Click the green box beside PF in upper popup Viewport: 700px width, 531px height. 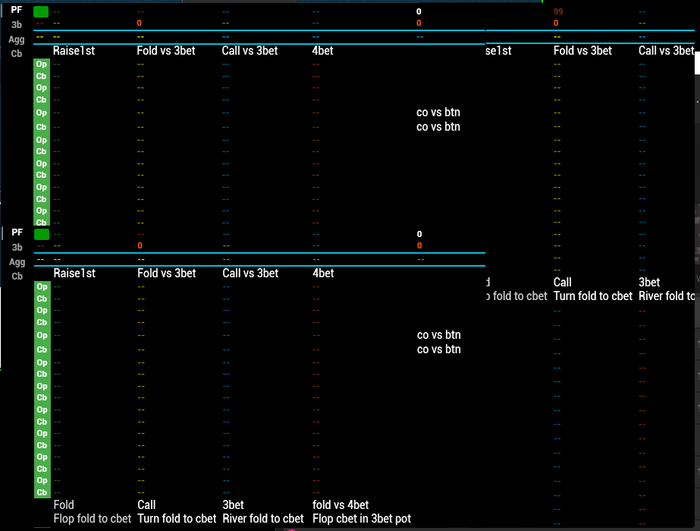(x=41, y=12)
